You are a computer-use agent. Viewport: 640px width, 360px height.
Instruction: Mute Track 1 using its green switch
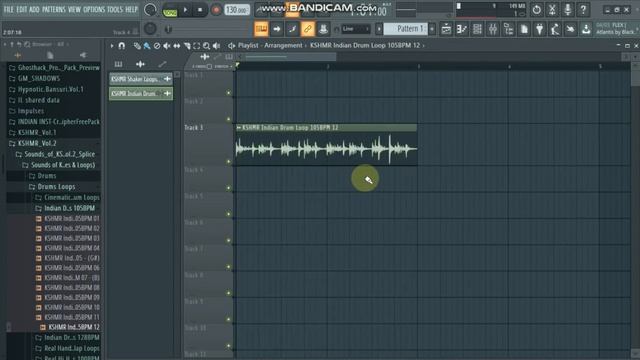pyautogui.click(x=229, y=93)
